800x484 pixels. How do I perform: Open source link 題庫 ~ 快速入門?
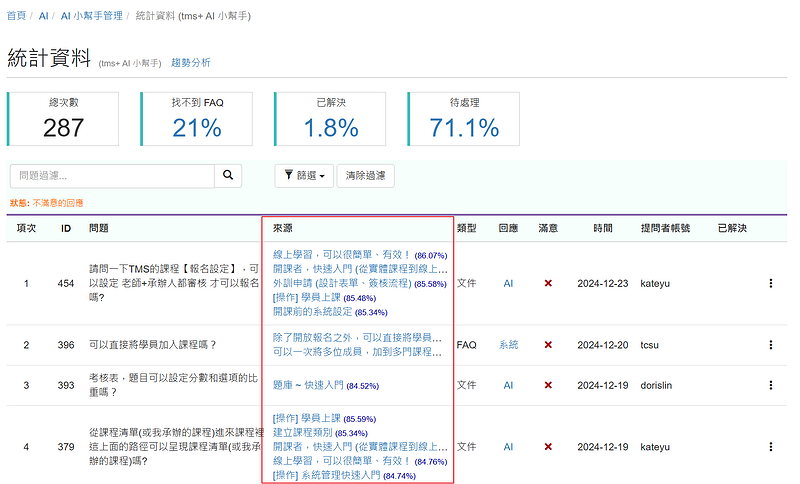pos(307,385)
